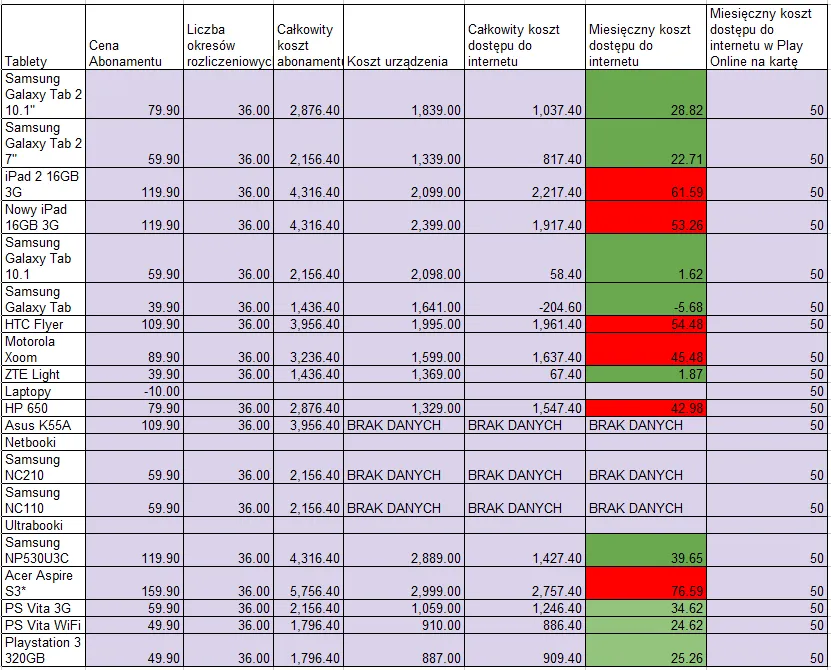Click the -10.00 value in Laptopy row
This screenshot has width=831, height=670.
[135, 391]
